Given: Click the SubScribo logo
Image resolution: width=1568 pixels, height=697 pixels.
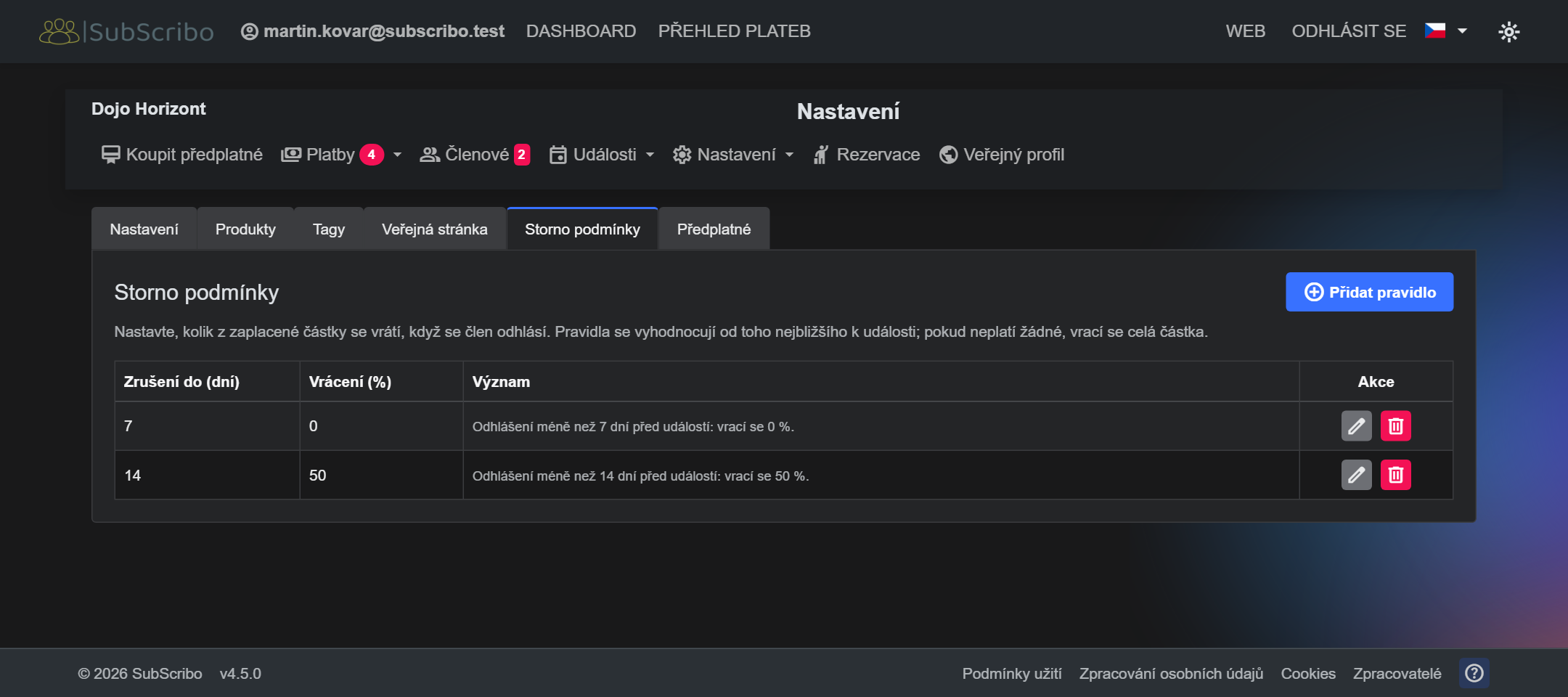Looking at the screenshot, I should (x=126, y=31).
